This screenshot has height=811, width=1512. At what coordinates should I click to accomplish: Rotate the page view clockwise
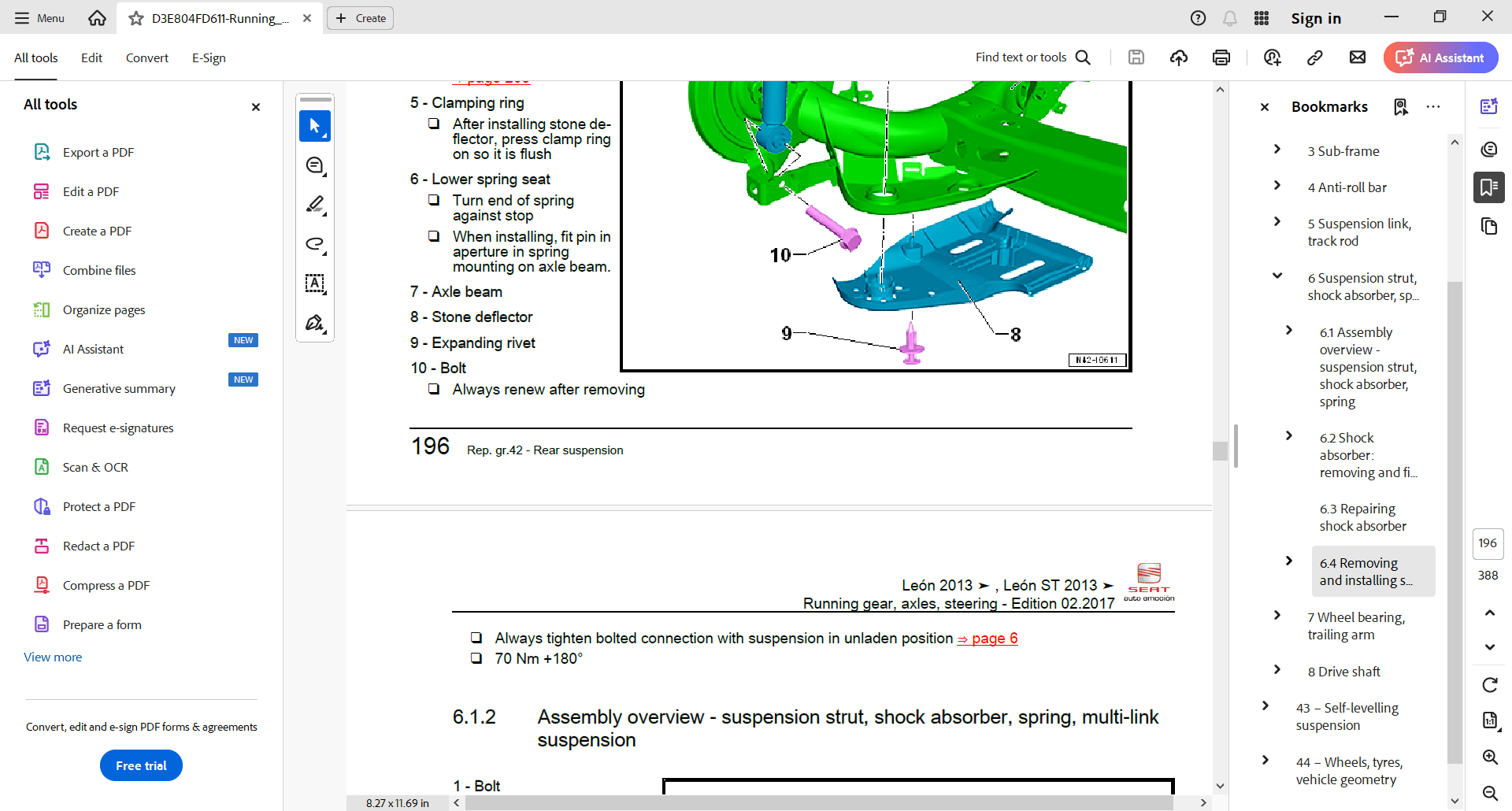(1489, 685)
